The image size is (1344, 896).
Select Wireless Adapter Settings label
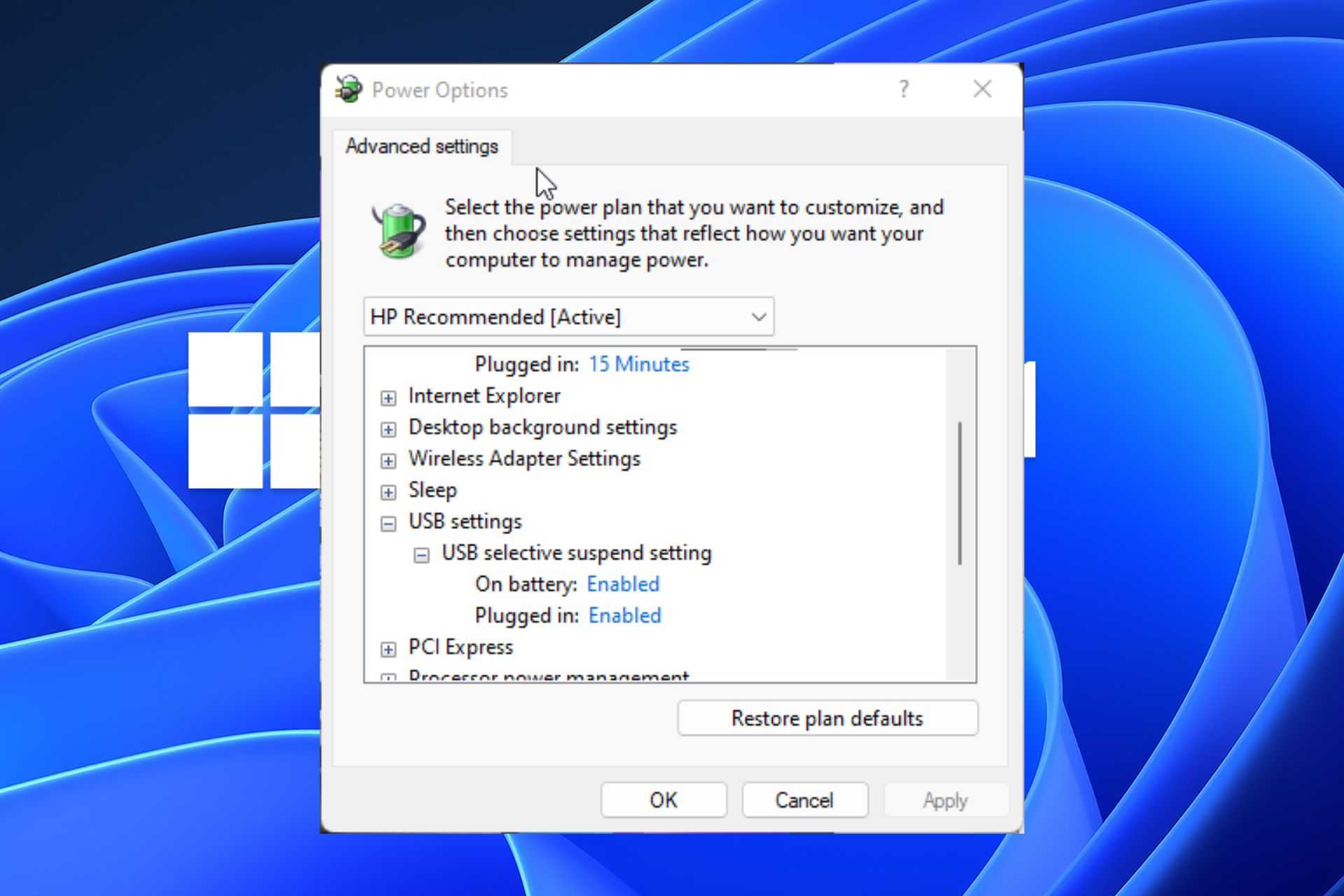click(x=524, y=458)
